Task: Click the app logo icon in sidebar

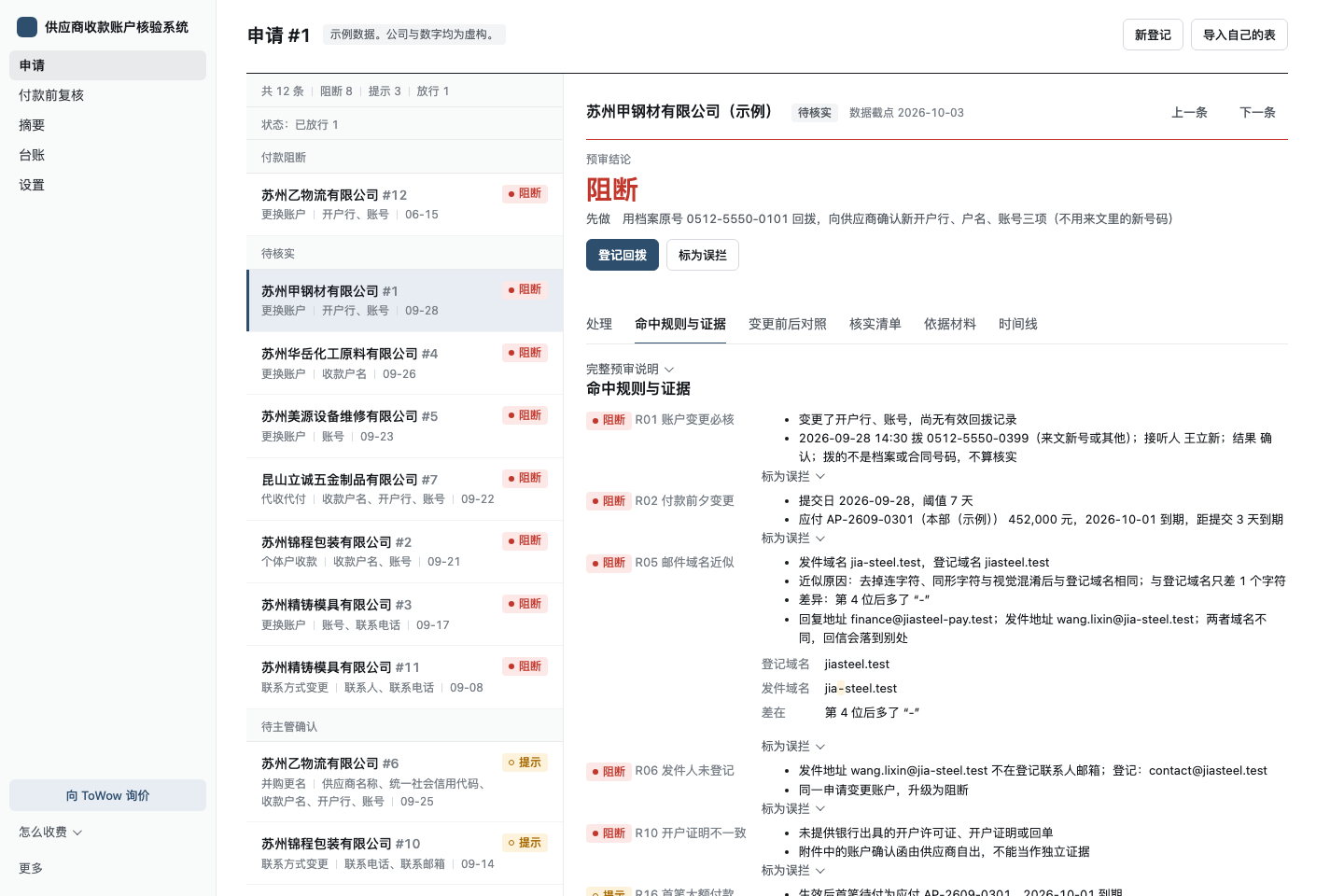Action: [x=27, y=27]
